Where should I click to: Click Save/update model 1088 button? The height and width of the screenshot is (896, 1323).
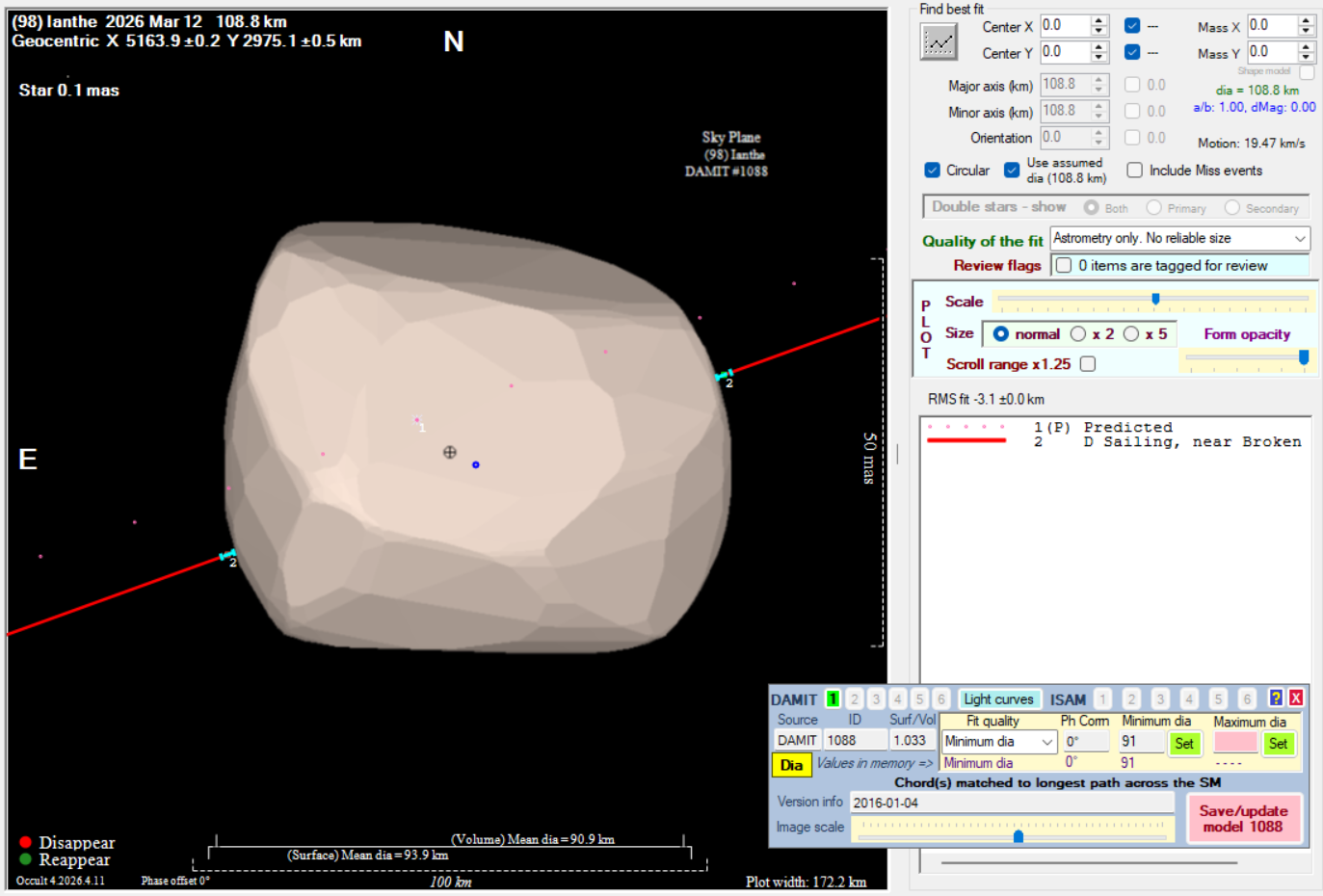(x=1243, y=818)
